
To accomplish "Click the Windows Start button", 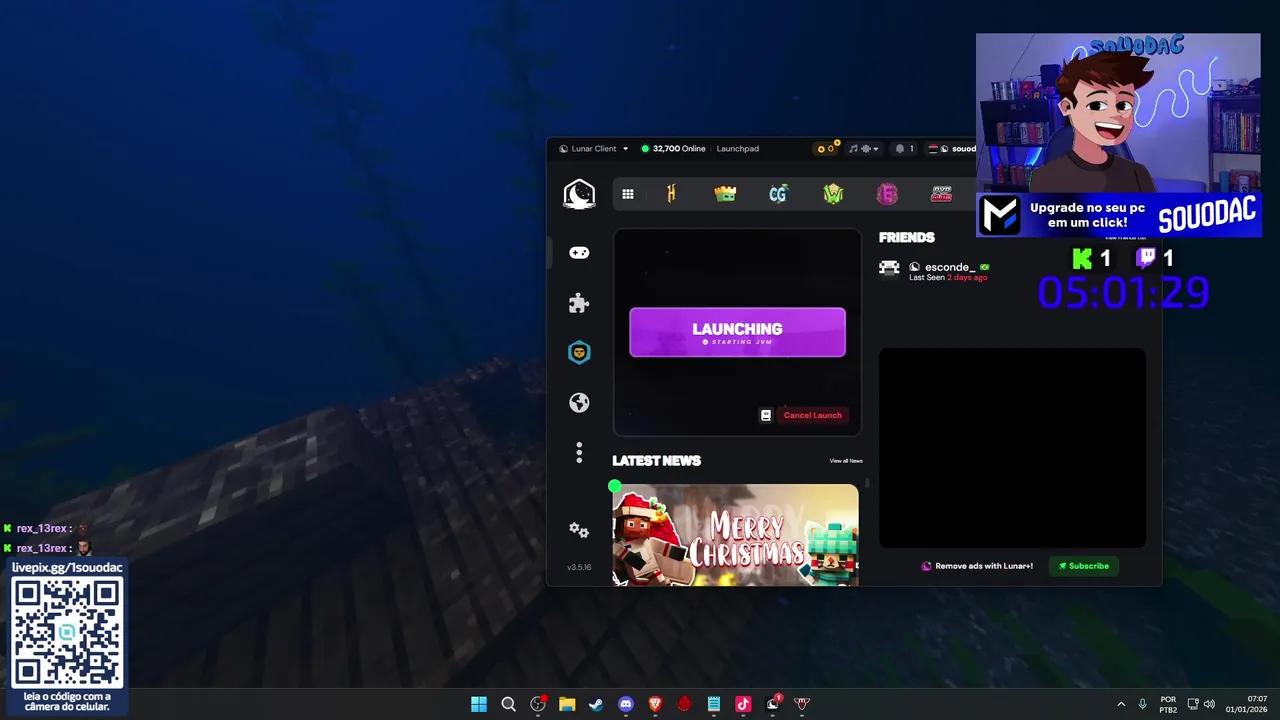I will pos(479,704).
